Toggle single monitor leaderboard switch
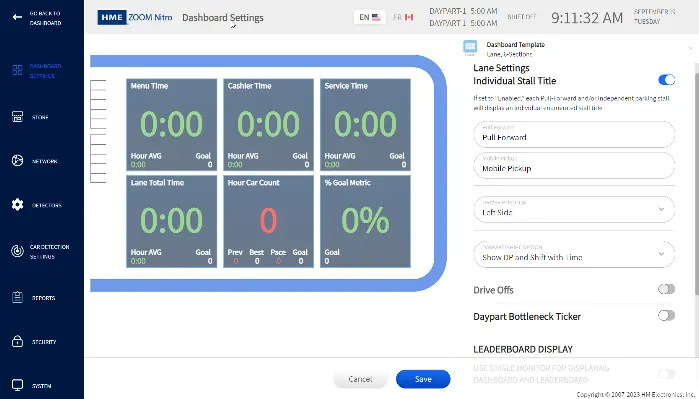 pyautogui.click(x=666, y=374)
